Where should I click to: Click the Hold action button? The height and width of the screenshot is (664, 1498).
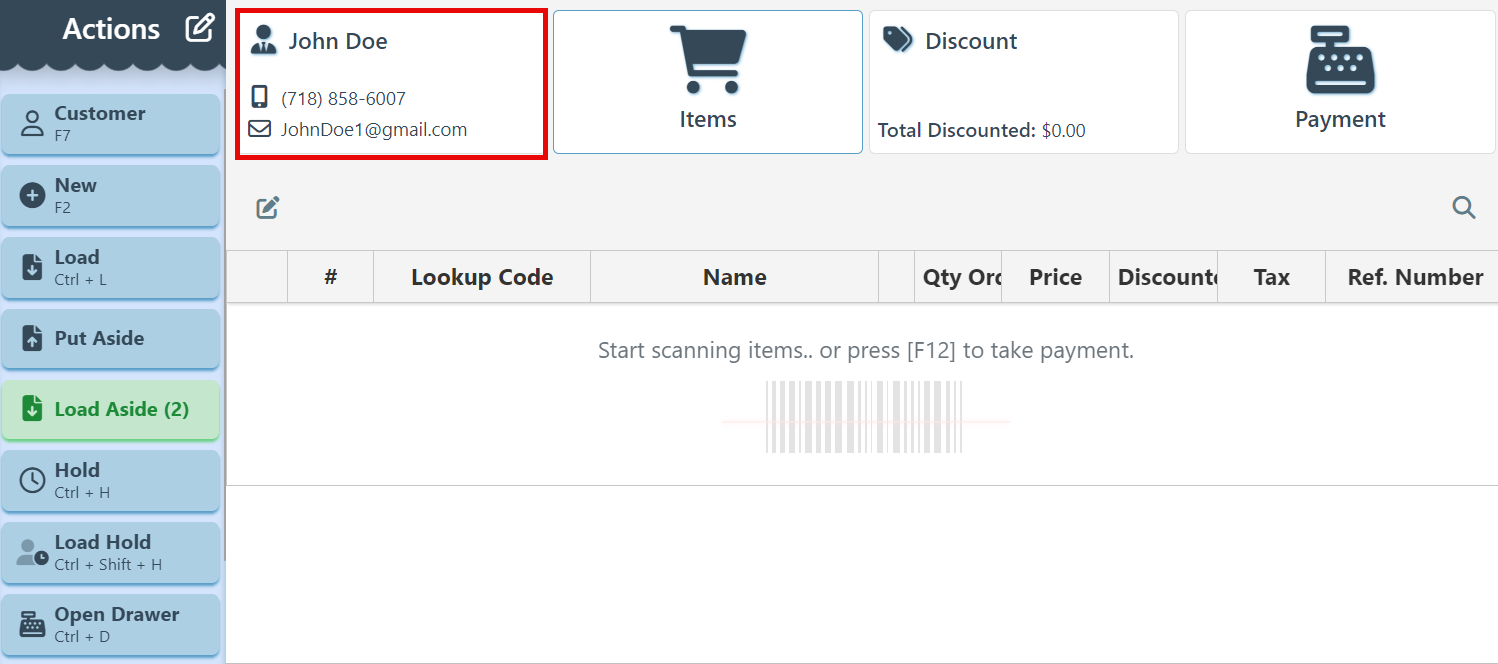(x=110, y=480)
